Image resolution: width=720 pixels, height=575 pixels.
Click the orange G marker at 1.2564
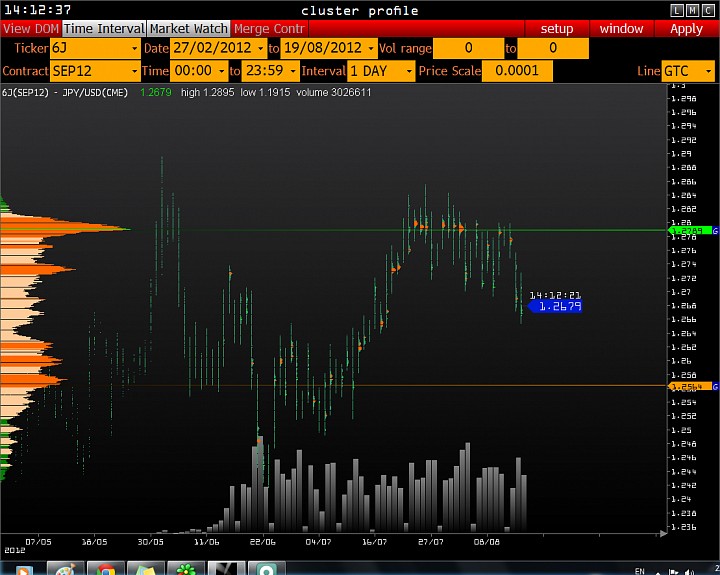click(715, 387)
